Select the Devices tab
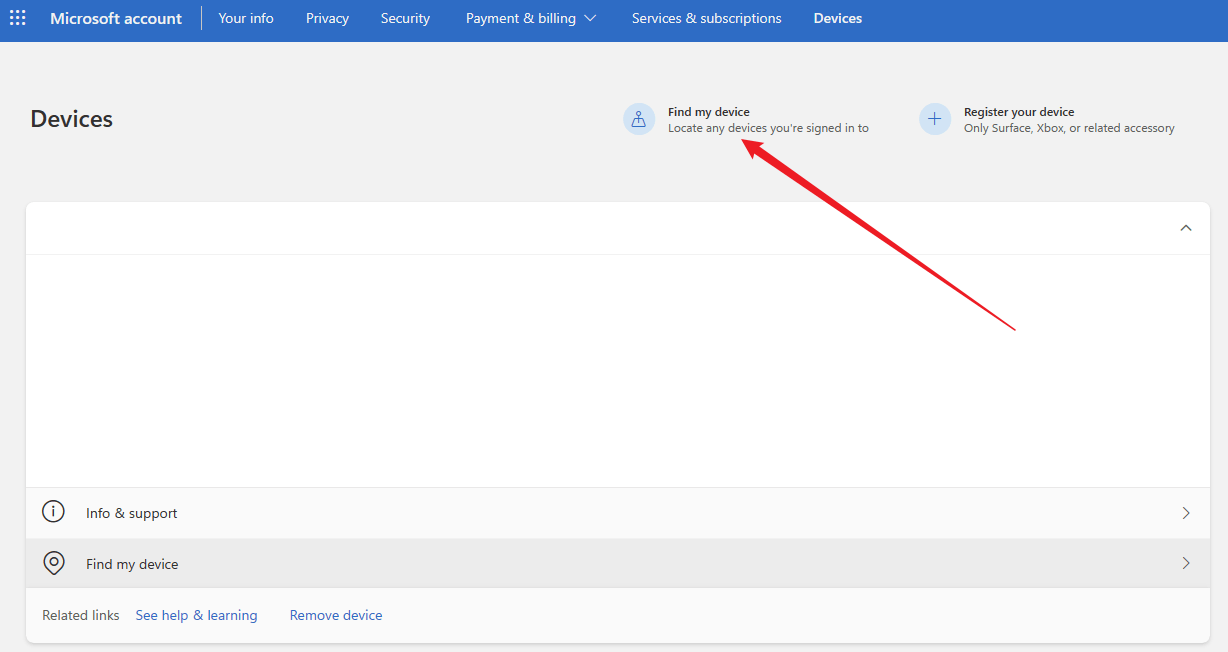The width and height of the screenshot is (1228, 652). pos(838,18)
